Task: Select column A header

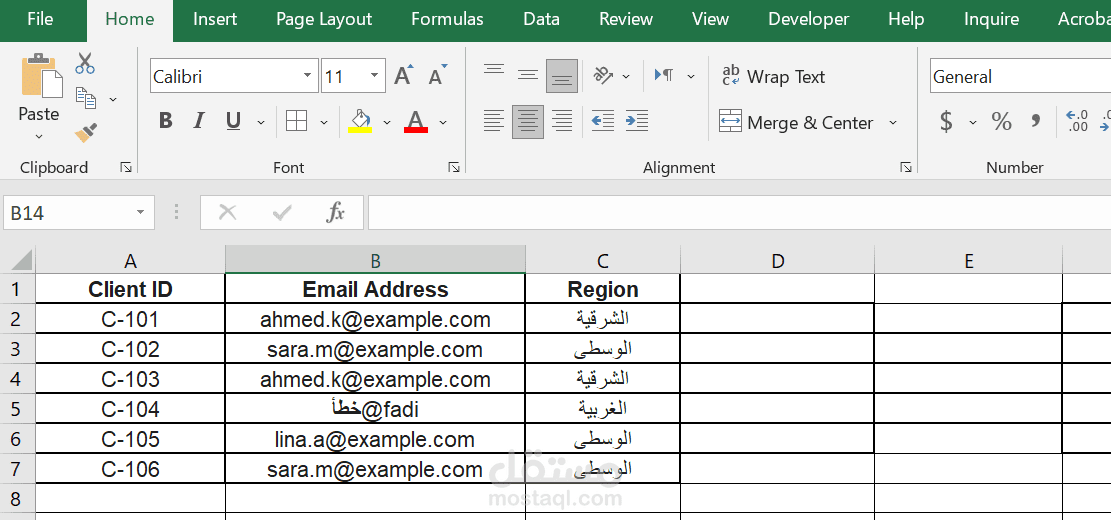Action: point(130,260)
